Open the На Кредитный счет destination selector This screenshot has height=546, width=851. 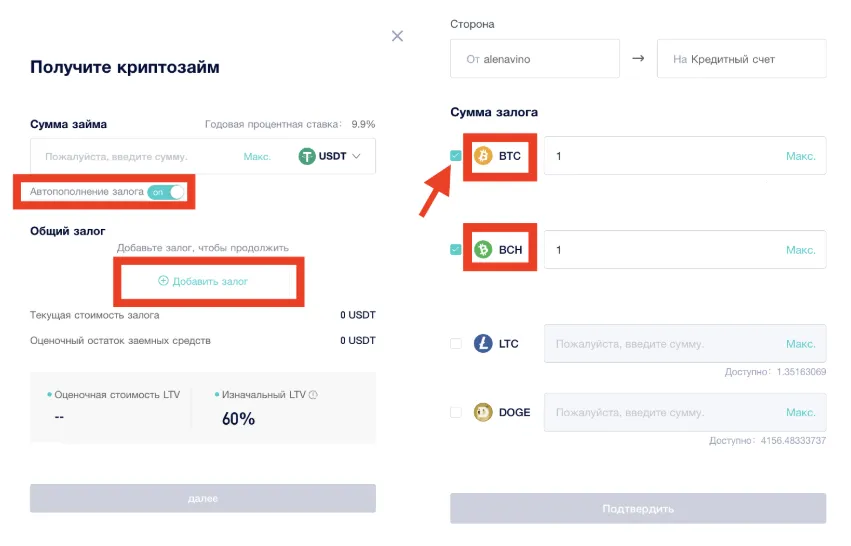tap(740, 59)
